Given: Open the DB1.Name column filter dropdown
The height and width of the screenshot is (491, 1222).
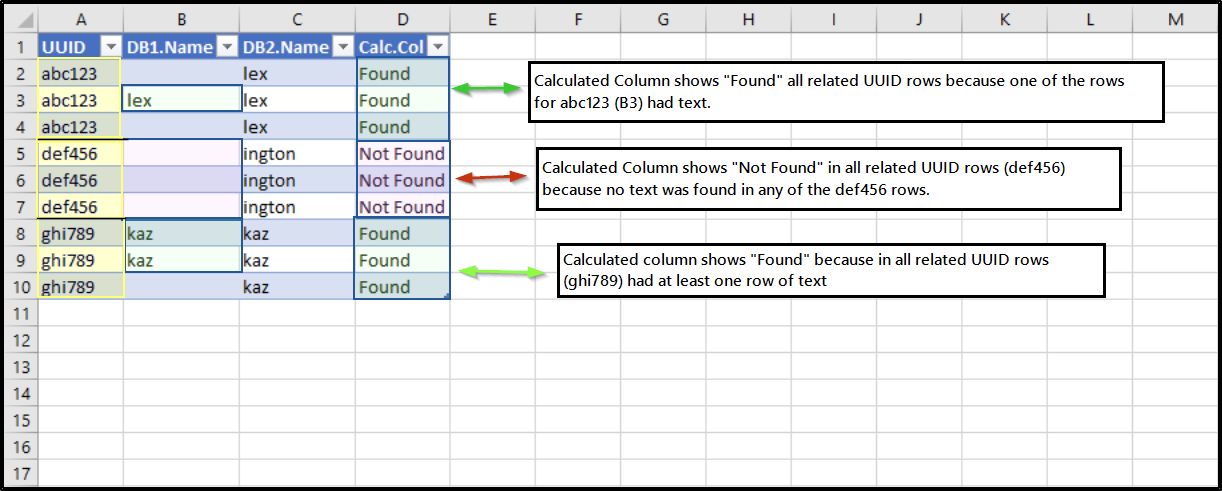Looking at the screenshot, I should point(227,47).
